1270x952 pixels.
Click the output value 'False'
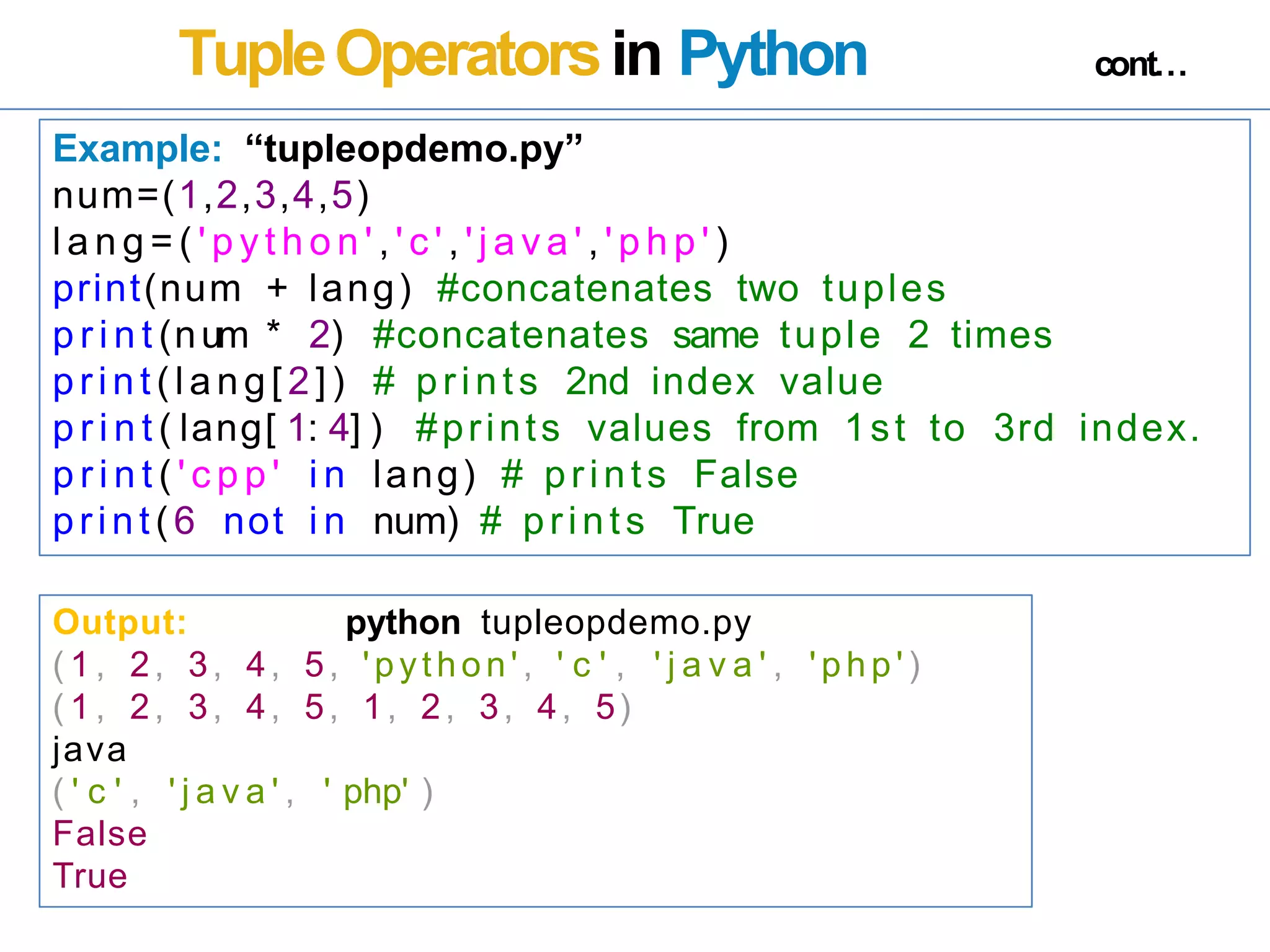(100, 834)
